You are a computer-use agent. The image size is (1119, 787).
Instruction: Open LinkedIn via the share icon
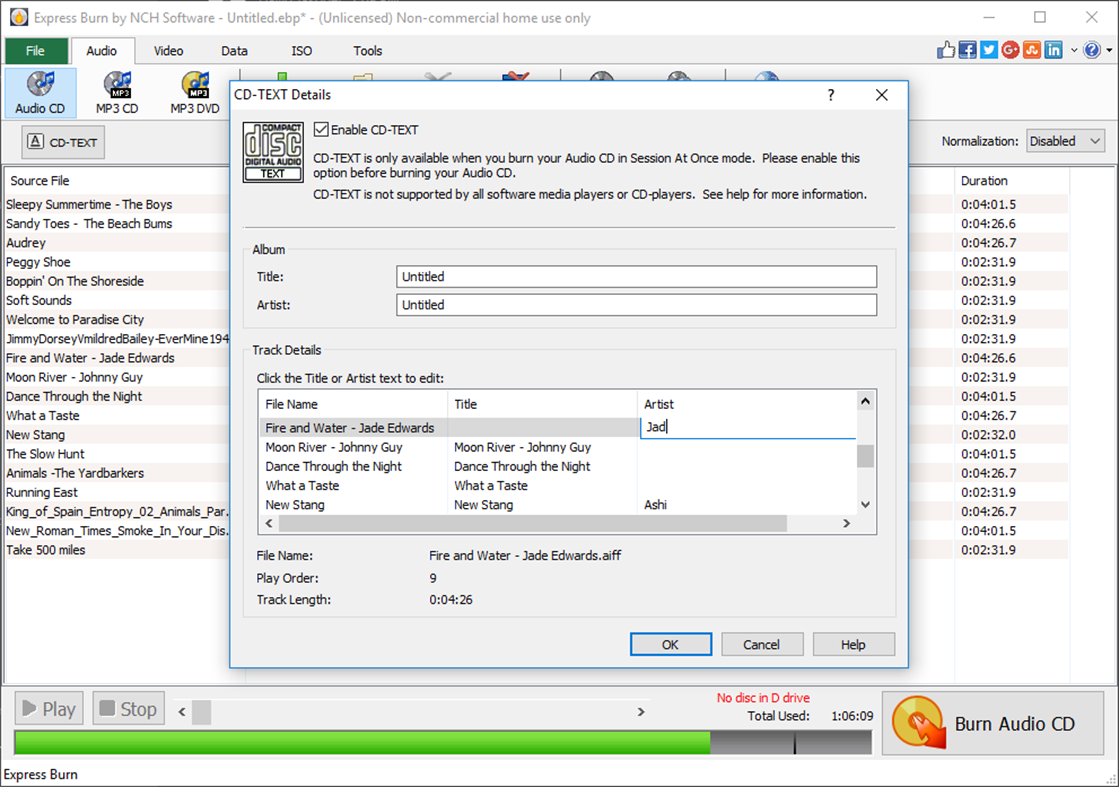click(1052, 49)
